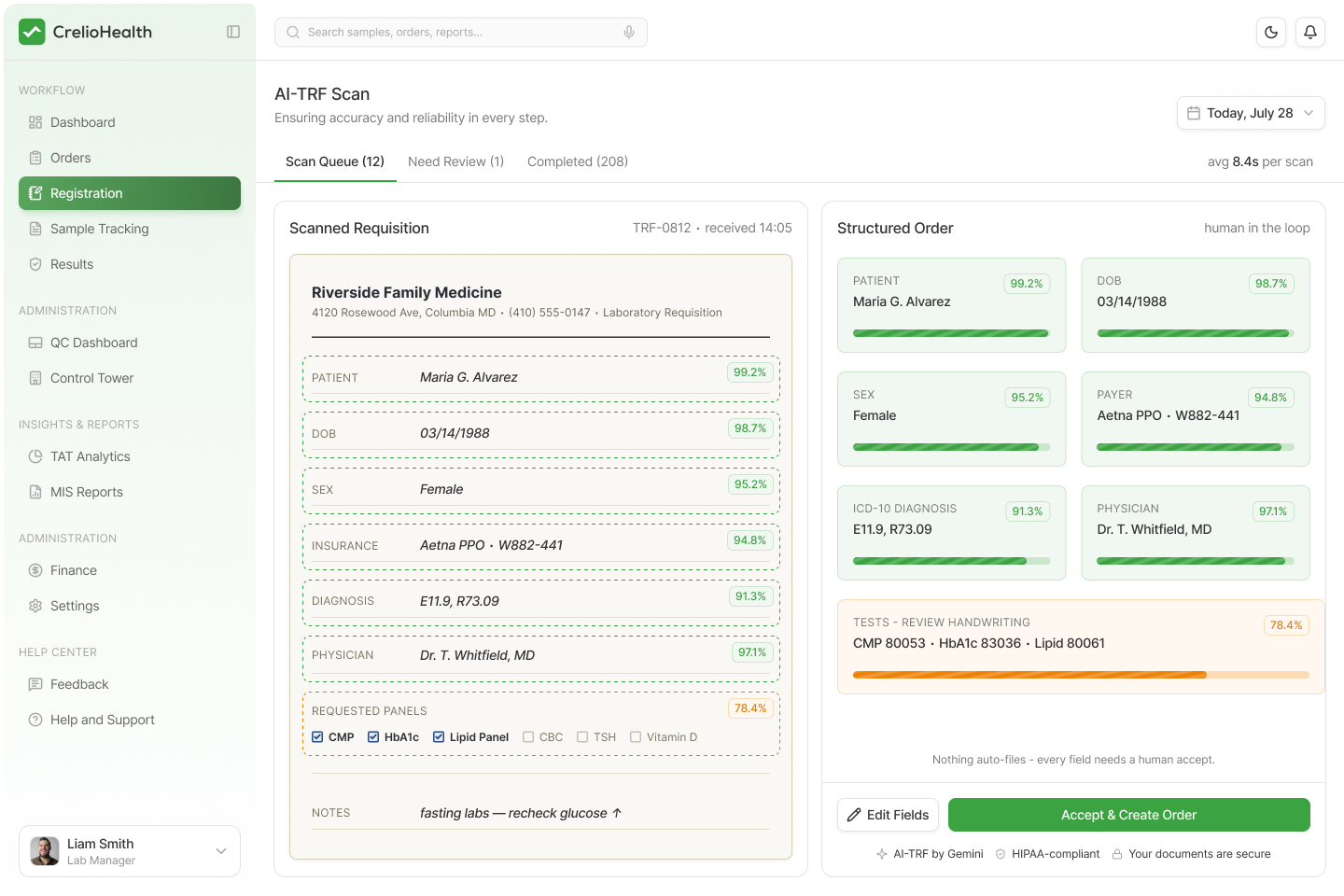Image resolution: width=1344 pixels, height=896 pixels.
Task: Open Finance section
Action: (x=130, y=570)
